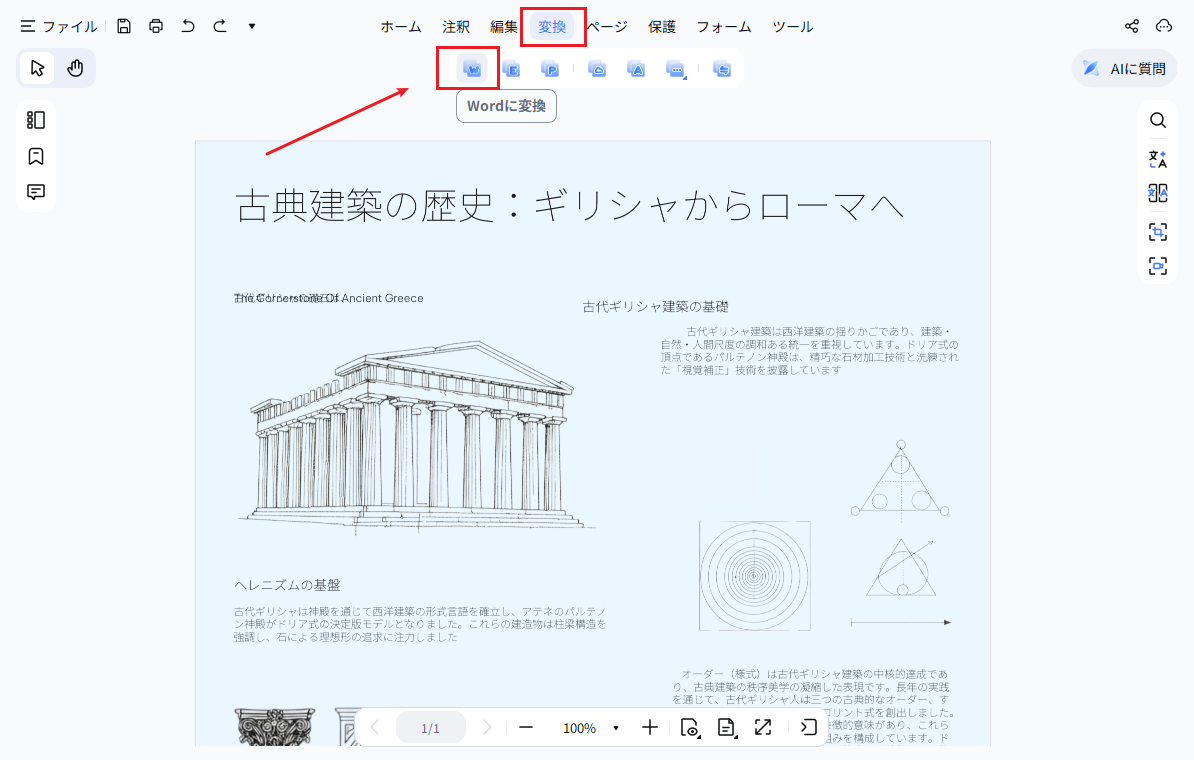Open the AI translate tool
This screenshot has height=760, width=1194.
(1157, 158)
